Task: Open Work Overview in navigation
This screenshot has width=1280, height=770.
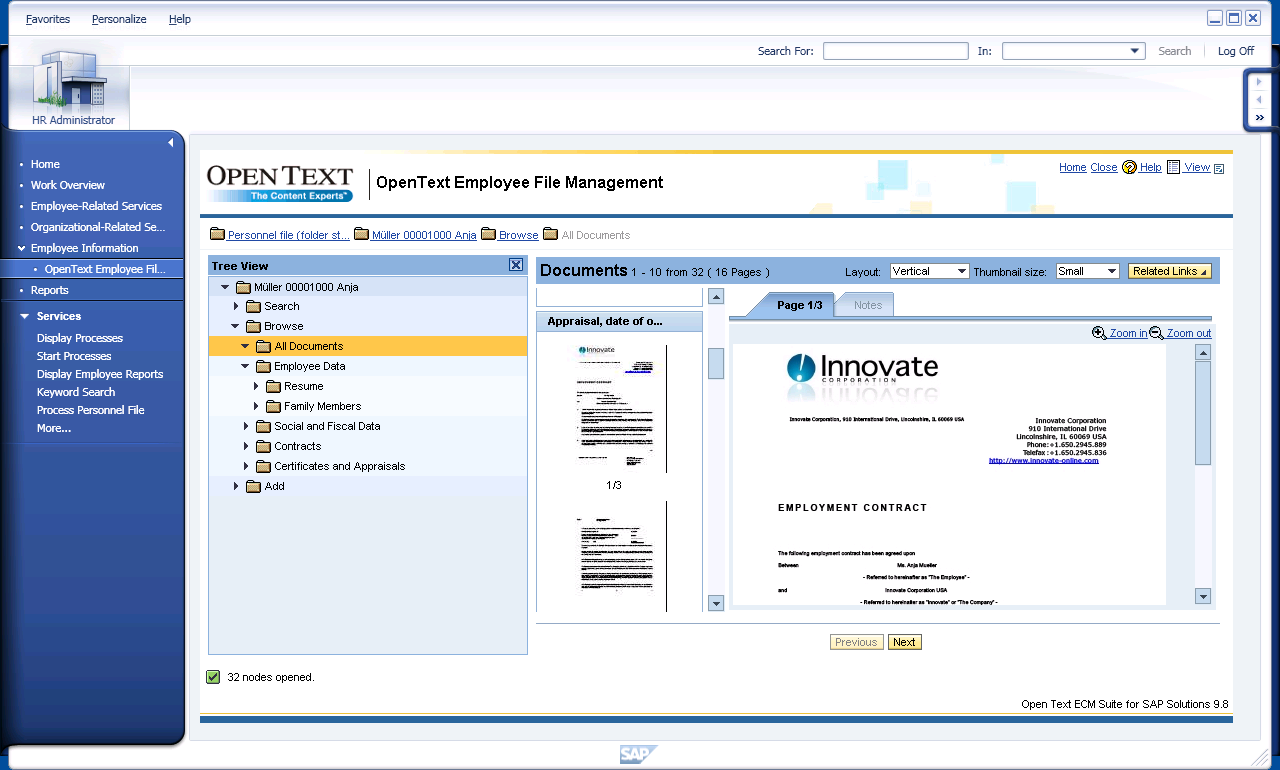Action: pyautogui.click(x=68, y=185)
